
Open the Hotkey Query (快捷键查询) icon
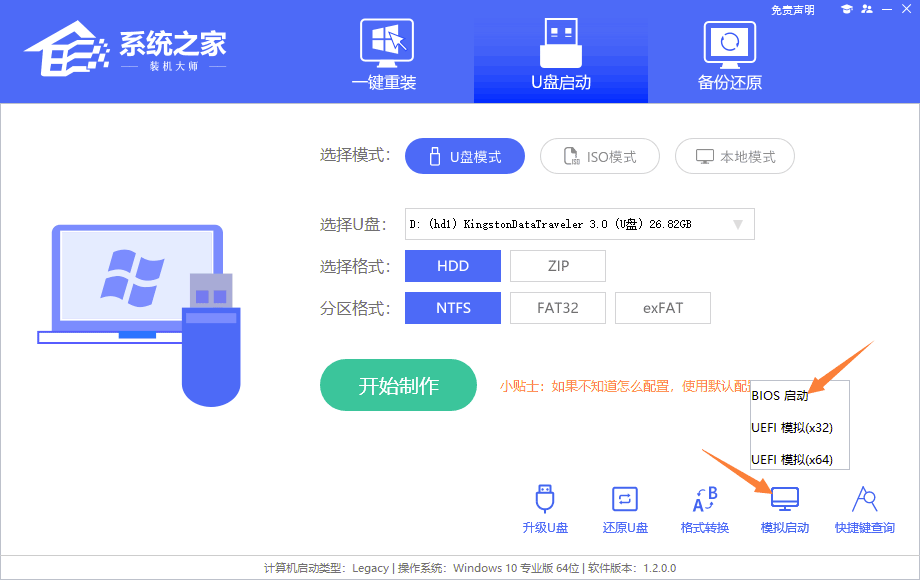coord(864,500)
